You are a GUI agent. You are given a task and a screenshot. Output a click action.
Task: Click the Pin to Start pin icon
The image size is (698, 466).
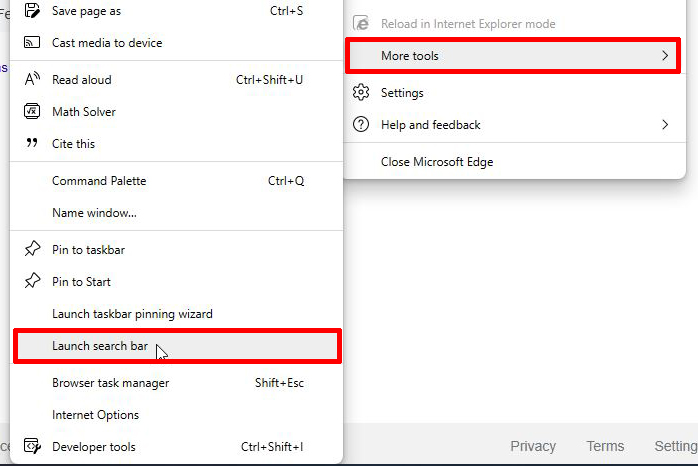pyautogui.click(x=32, y=282)
